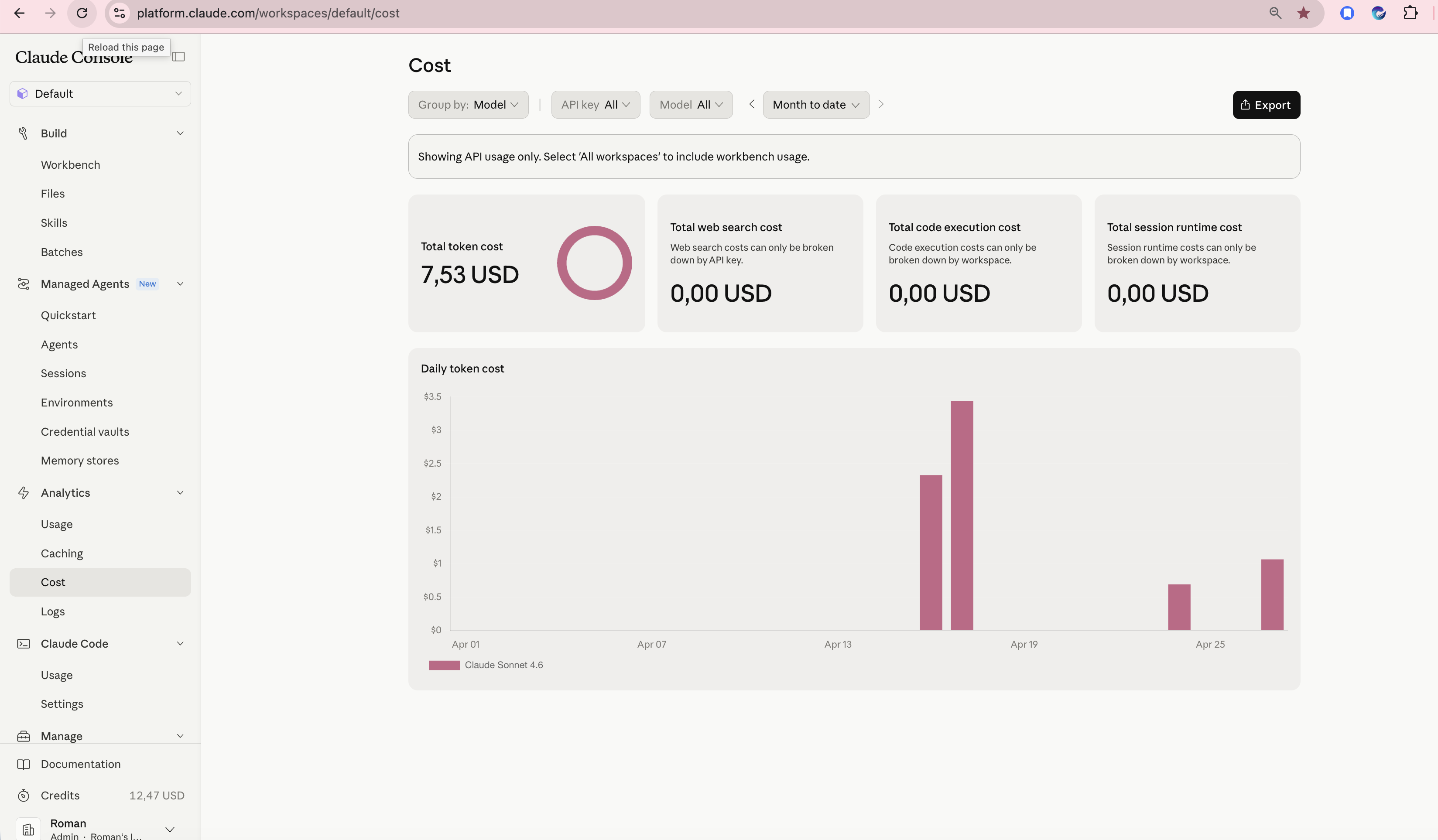
Task: Click the Claude Code terminal icon
Action: click(x=24, y=644)
